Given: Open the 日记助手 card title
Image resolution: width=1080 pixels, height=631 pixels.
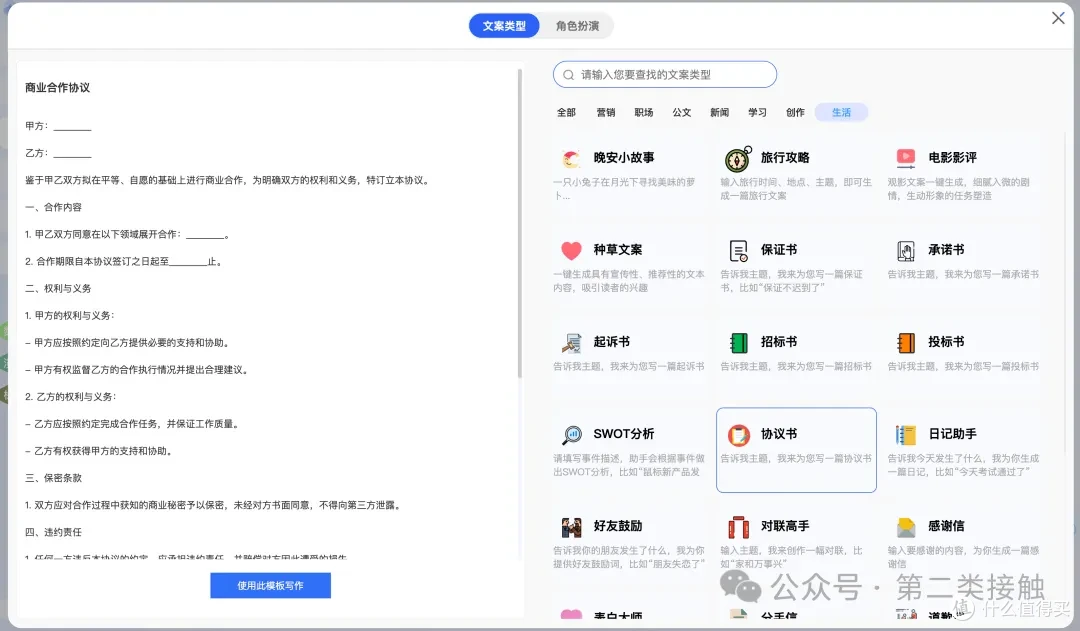Looking at the screenshot, I should click(x=952, y=434).
